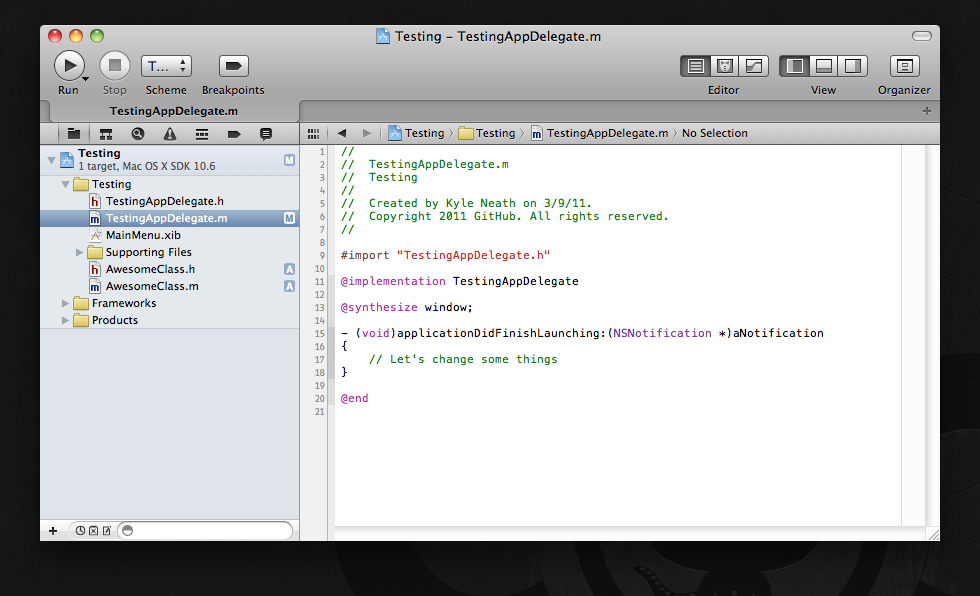The width and height of the screenshot is (980, 596).
Task: Open the Organizer window
Action: click(x=904, y=66)
